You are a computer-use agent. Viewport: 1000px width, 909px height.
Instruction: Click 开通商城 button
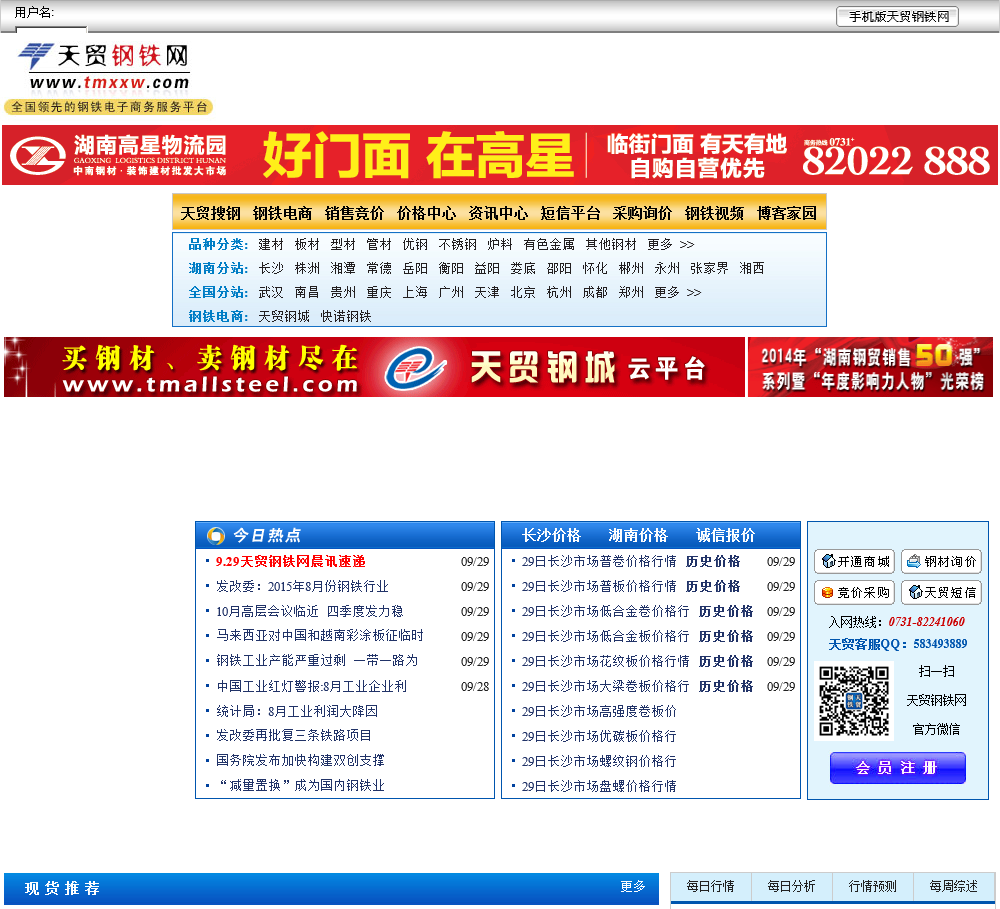855,561
